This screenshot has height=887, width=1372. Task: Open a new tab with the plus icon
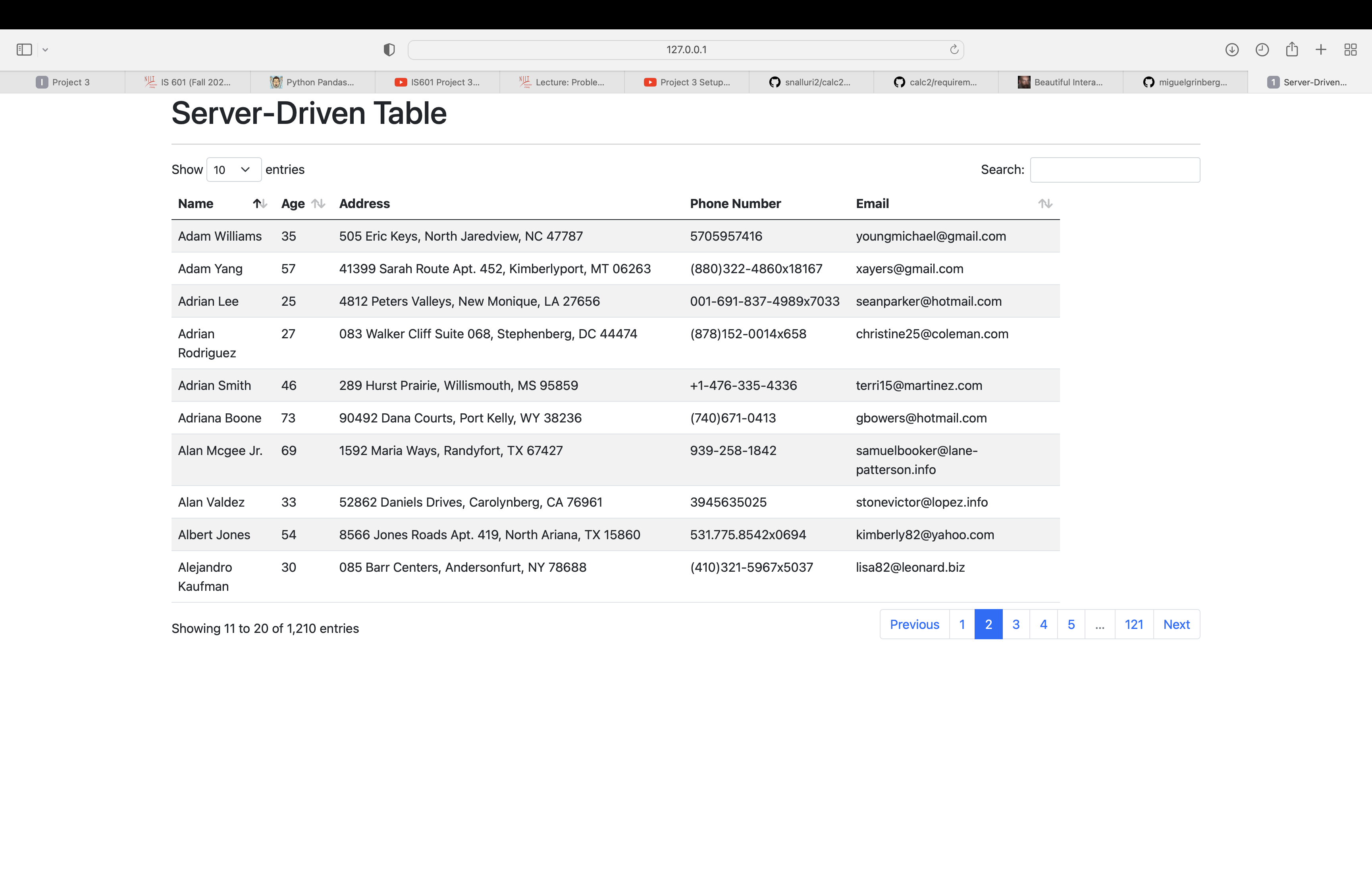click(1321, 50)
